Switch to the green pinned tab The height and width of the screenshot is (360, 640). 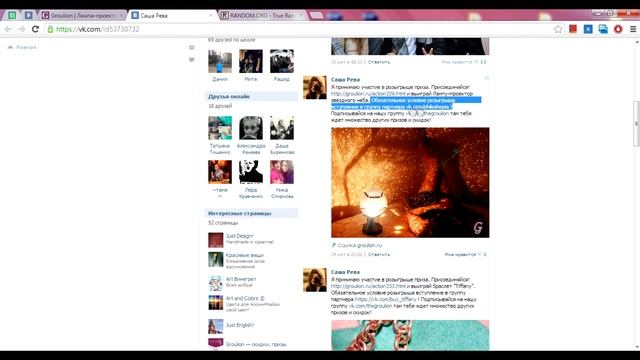coord(12,15)
